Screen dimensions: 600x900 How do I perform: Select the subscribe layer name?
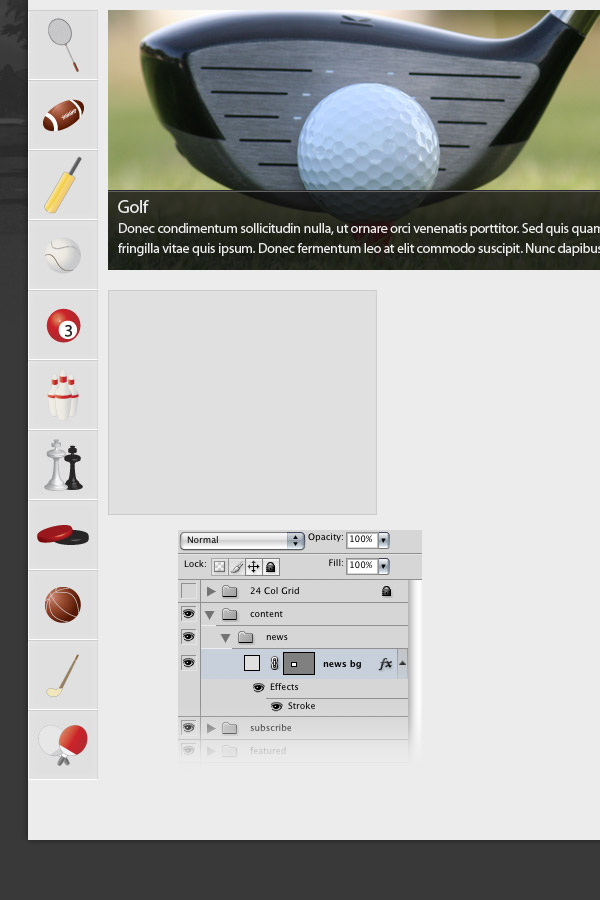point(270,728)
